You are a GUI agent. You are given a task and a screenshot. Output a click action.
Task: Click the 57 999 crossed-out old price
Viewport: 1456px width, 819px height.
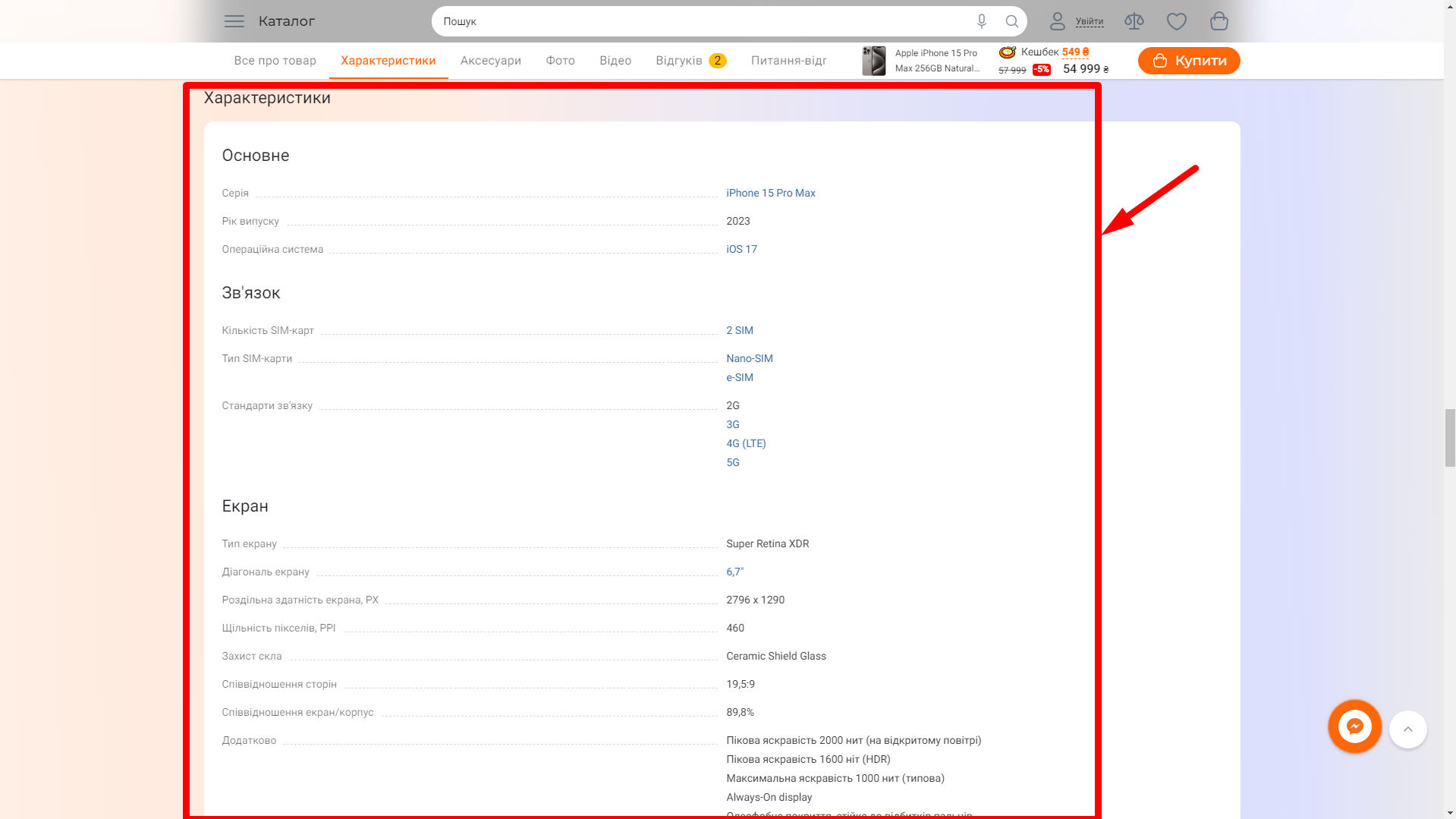click(x=1011, y=70)
